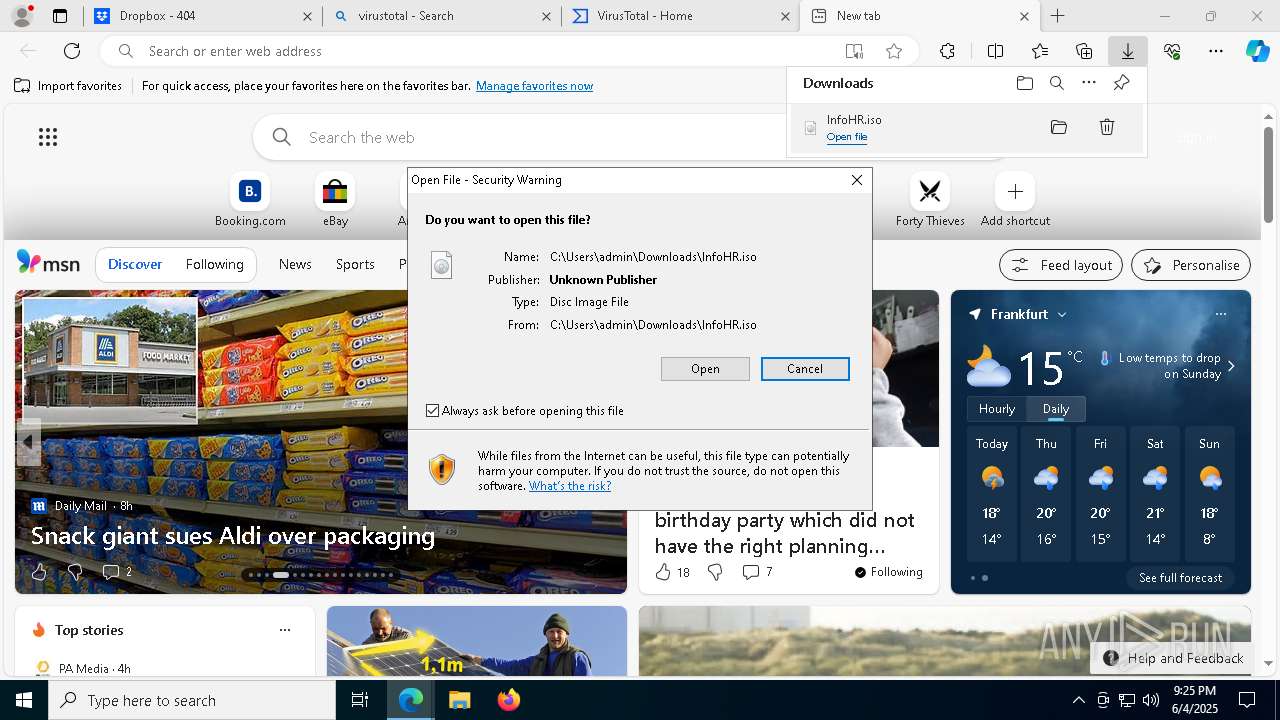Click Manage favorites now link

point(534,86)
